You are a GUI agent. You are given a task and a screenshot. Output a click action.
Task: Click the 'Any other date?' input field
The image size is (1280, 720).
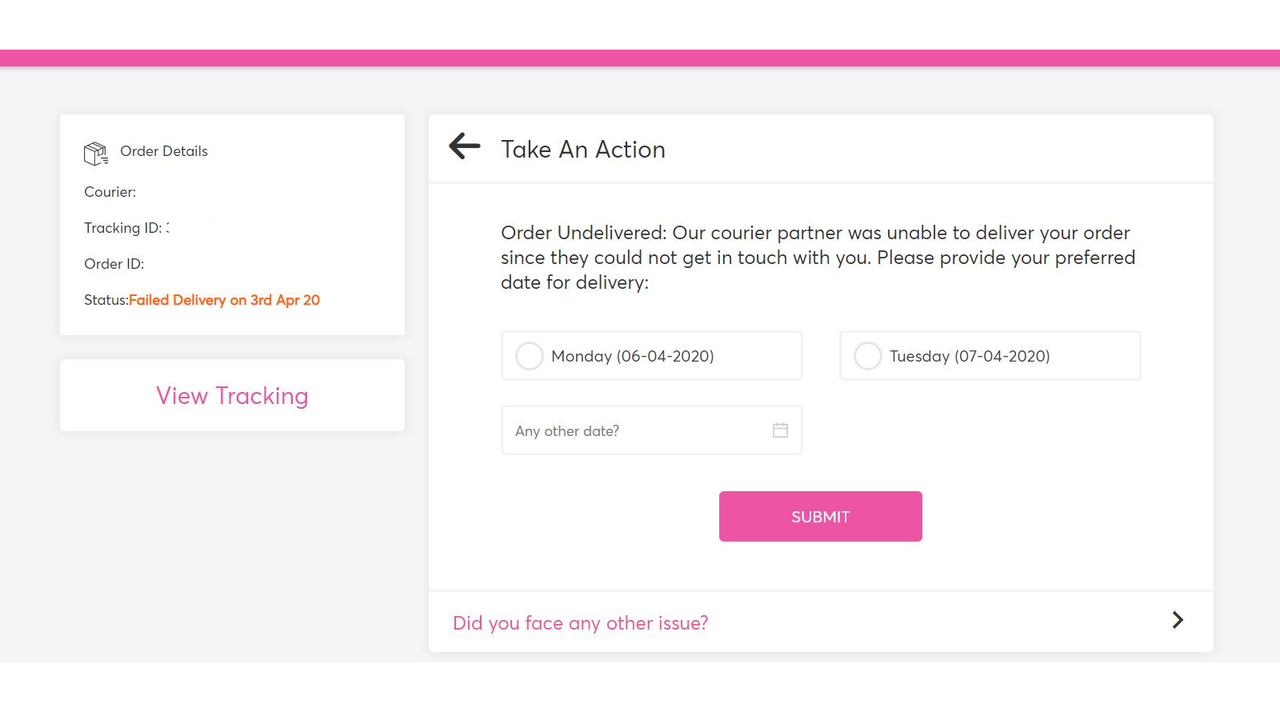[620, 430]
